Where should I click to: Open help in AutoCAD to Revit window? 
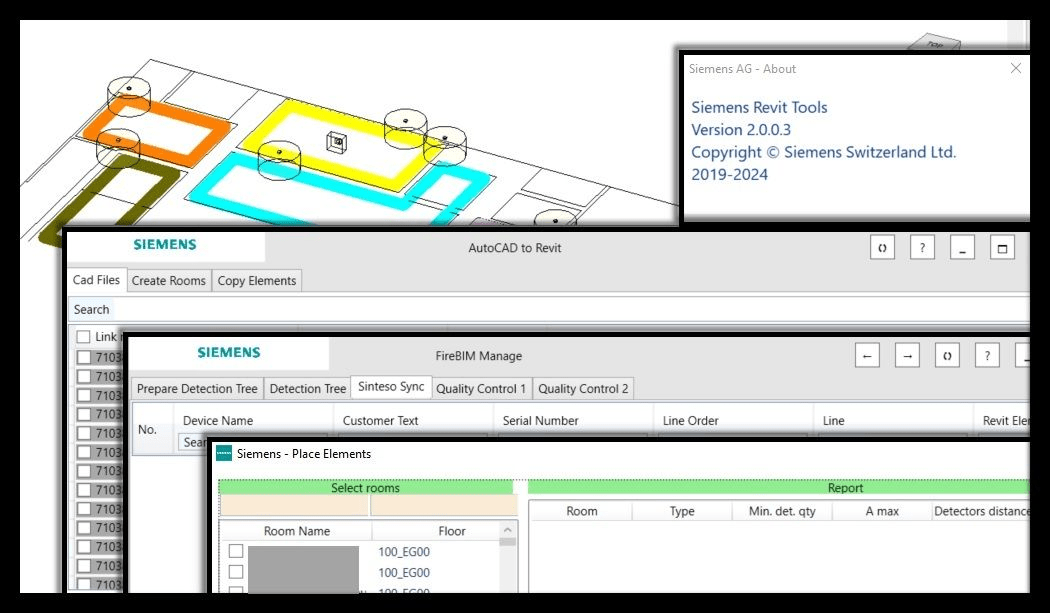922,248
